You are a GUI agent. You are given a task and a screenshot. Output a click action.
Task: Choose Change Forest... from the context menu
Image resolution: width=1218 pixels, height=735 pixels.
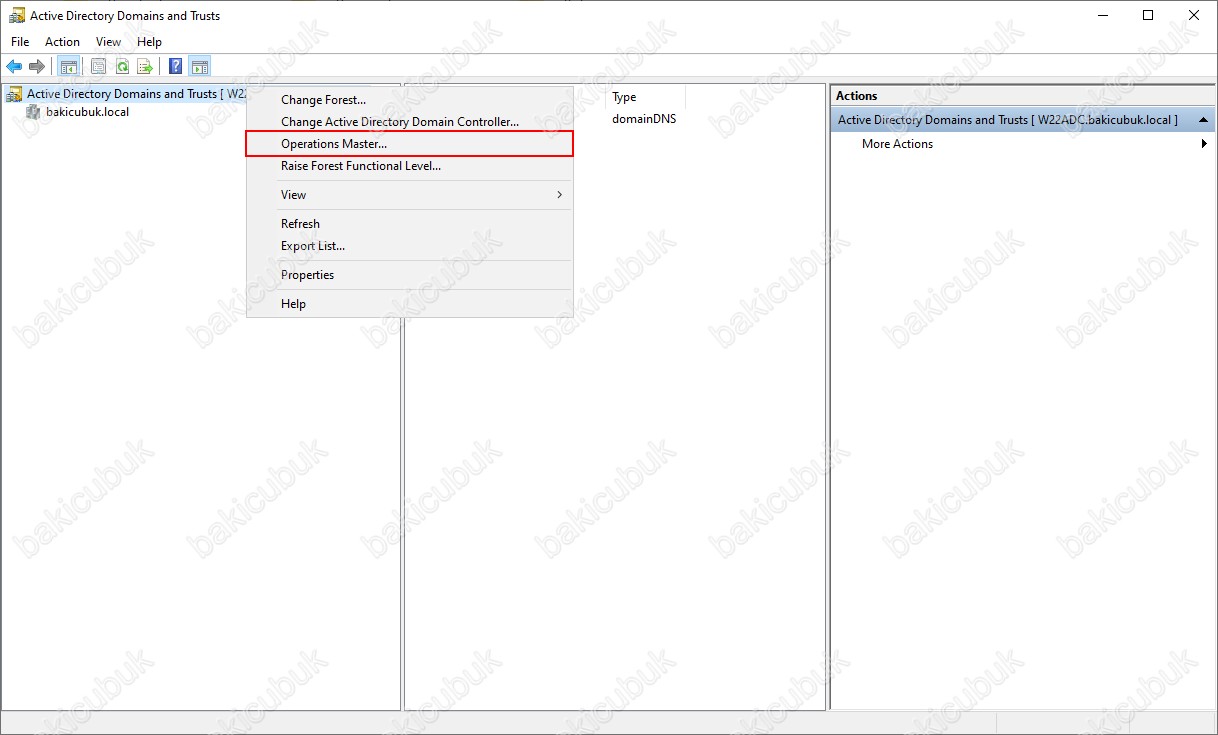click(410, 100)
